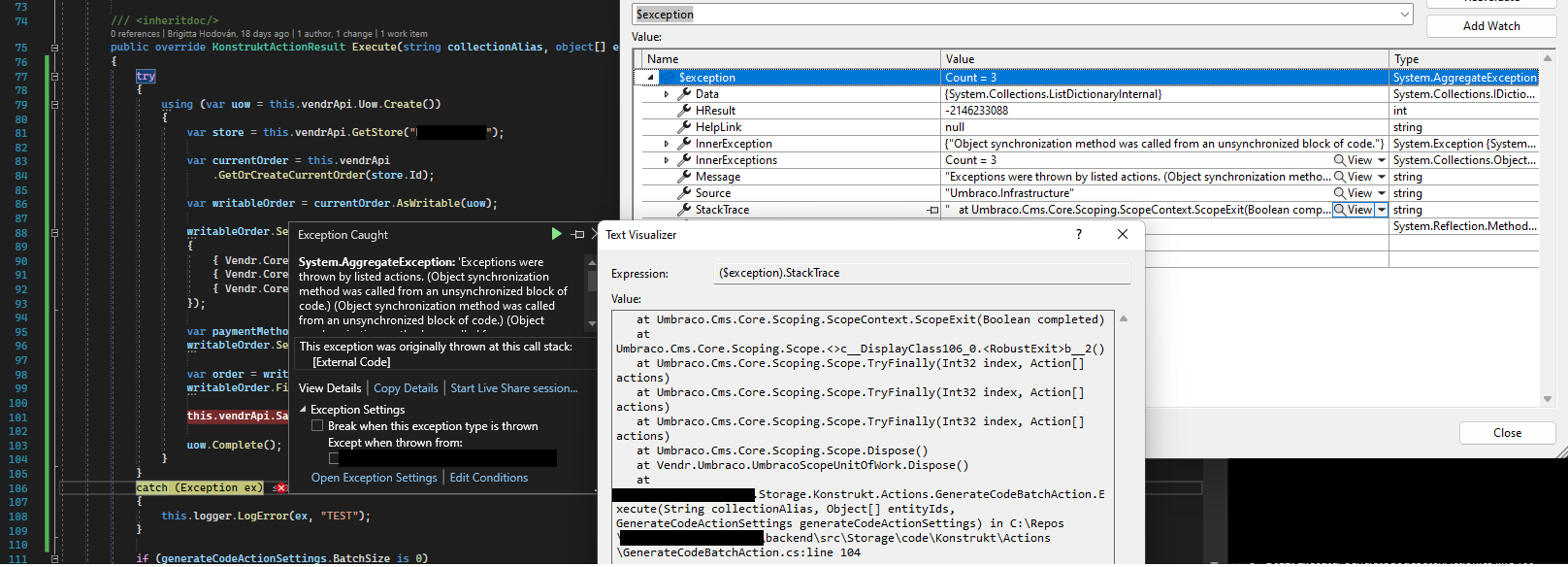
Task: Click the View magnifier on InnerExceptions row
Action: 1340,160
